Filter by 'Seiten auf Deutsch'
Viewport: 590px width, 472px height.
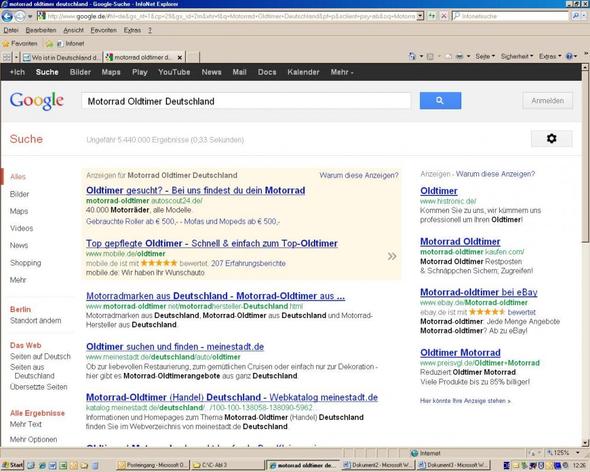coord(40,356)
